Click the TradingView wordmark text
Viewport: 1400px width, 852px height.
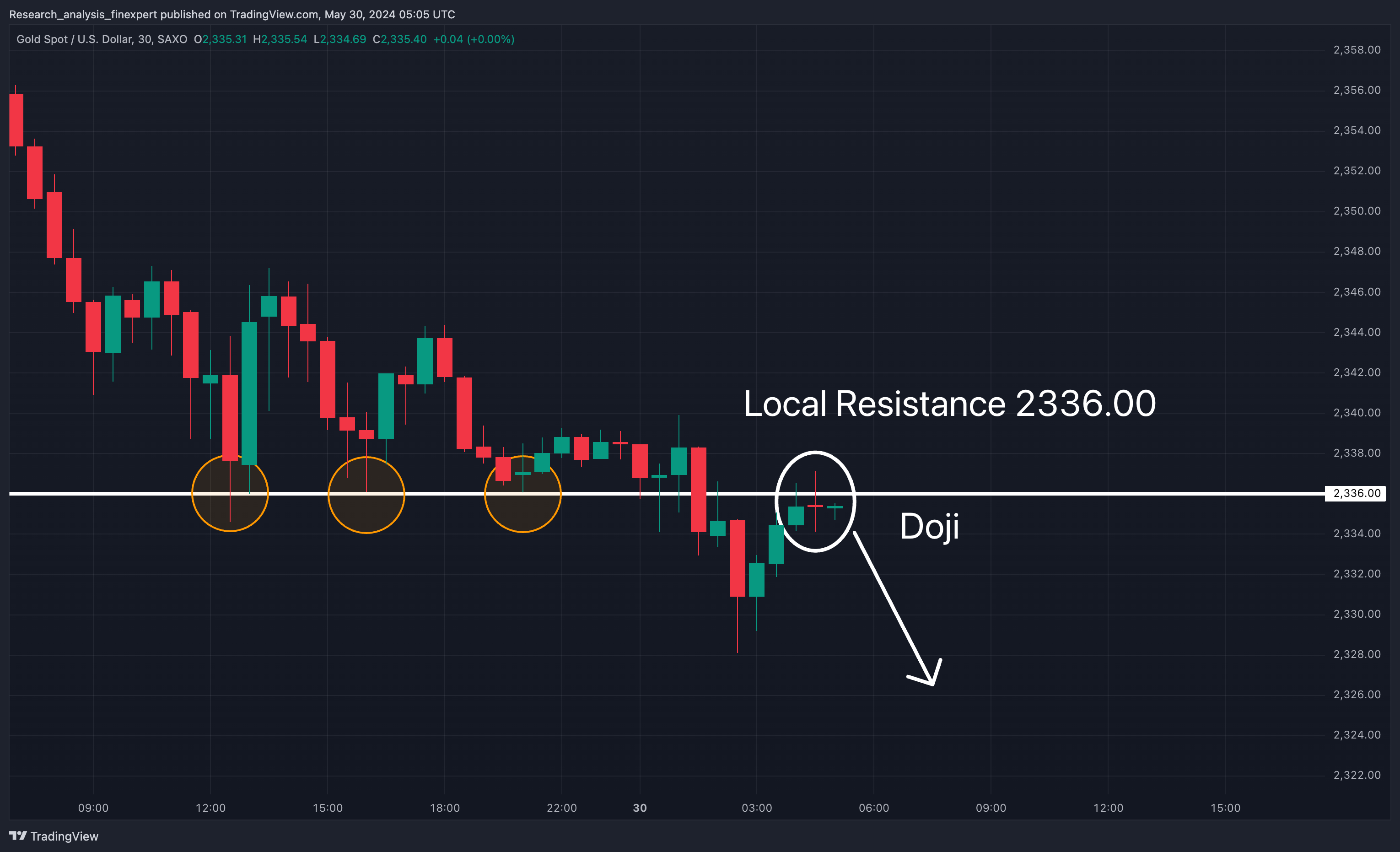point(64,836)
